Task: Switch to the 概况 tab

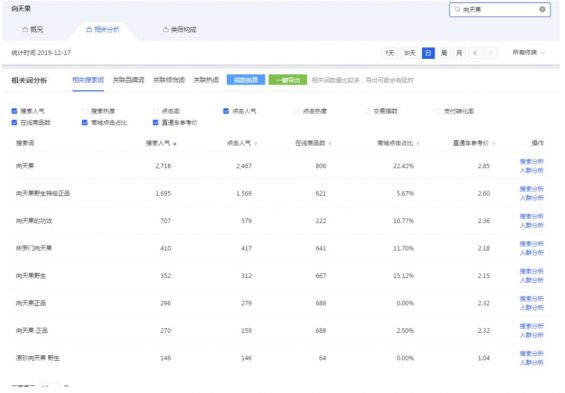Action: tap(33, 29)
